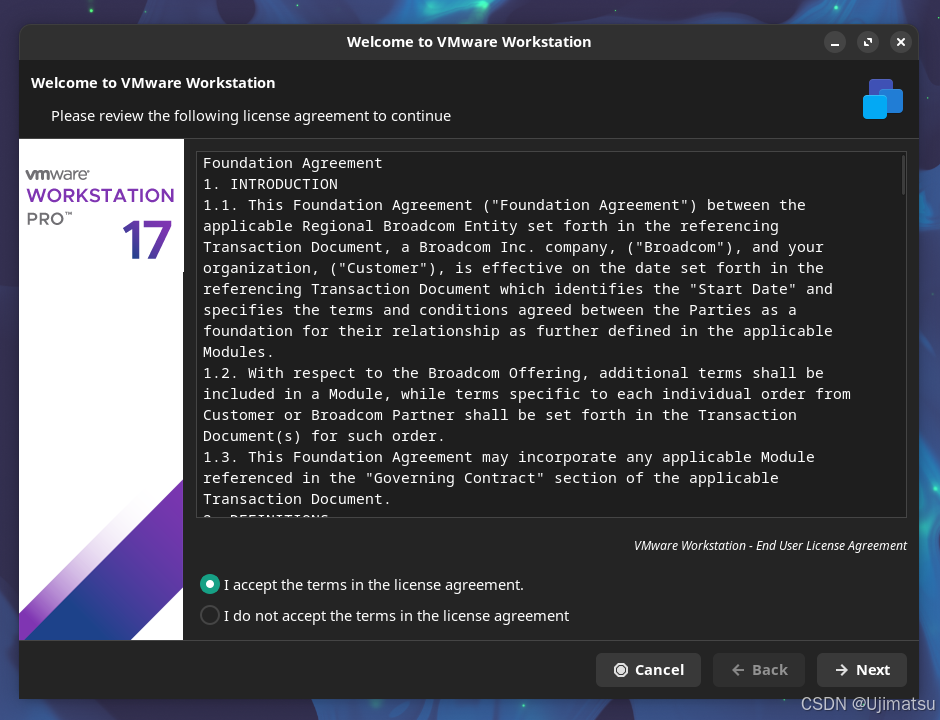Click the "Foundation Agreement" first line

click(292, 163)
